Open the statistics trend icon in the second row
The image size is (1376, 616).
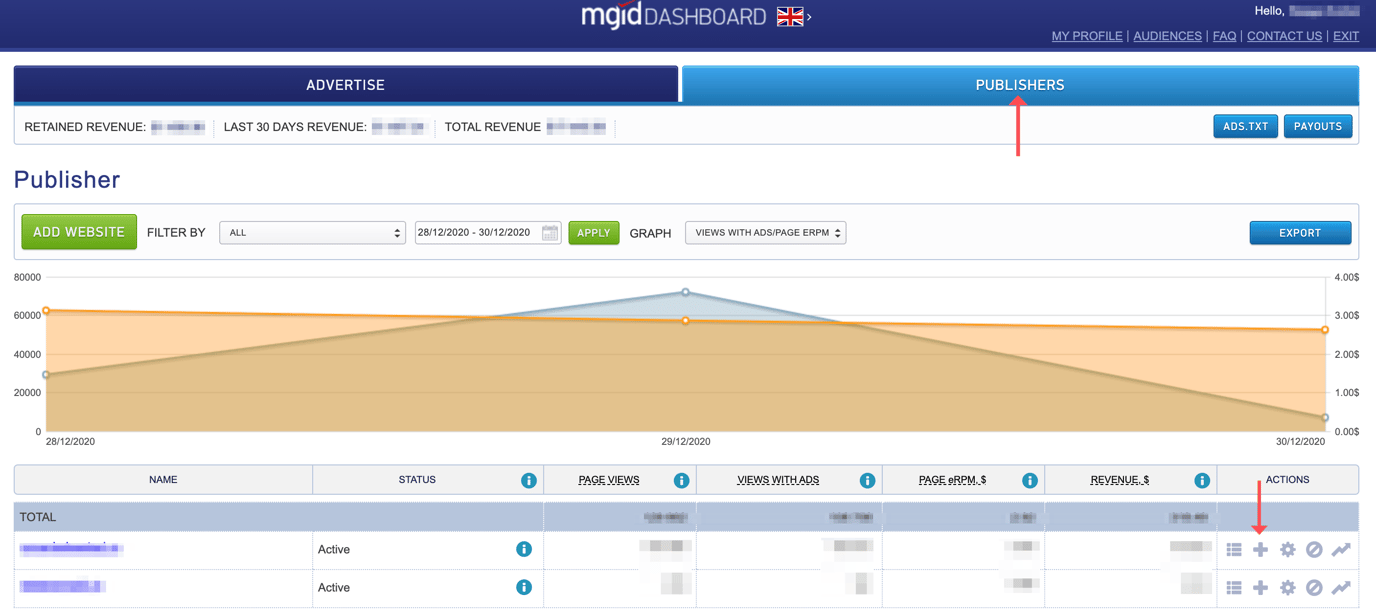pos(1341,587)
